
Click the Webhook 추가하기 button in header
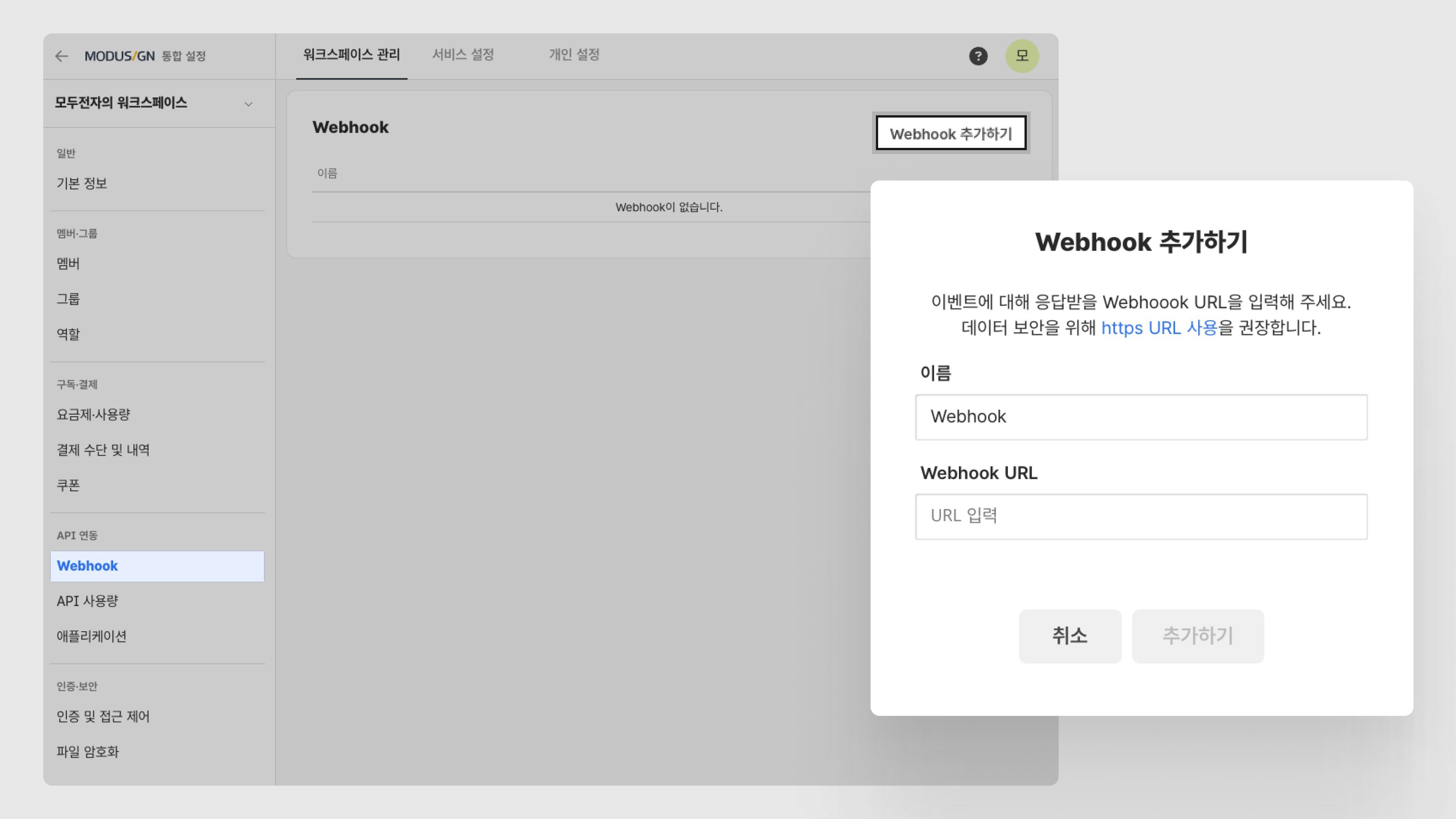(x=951, y=133)
